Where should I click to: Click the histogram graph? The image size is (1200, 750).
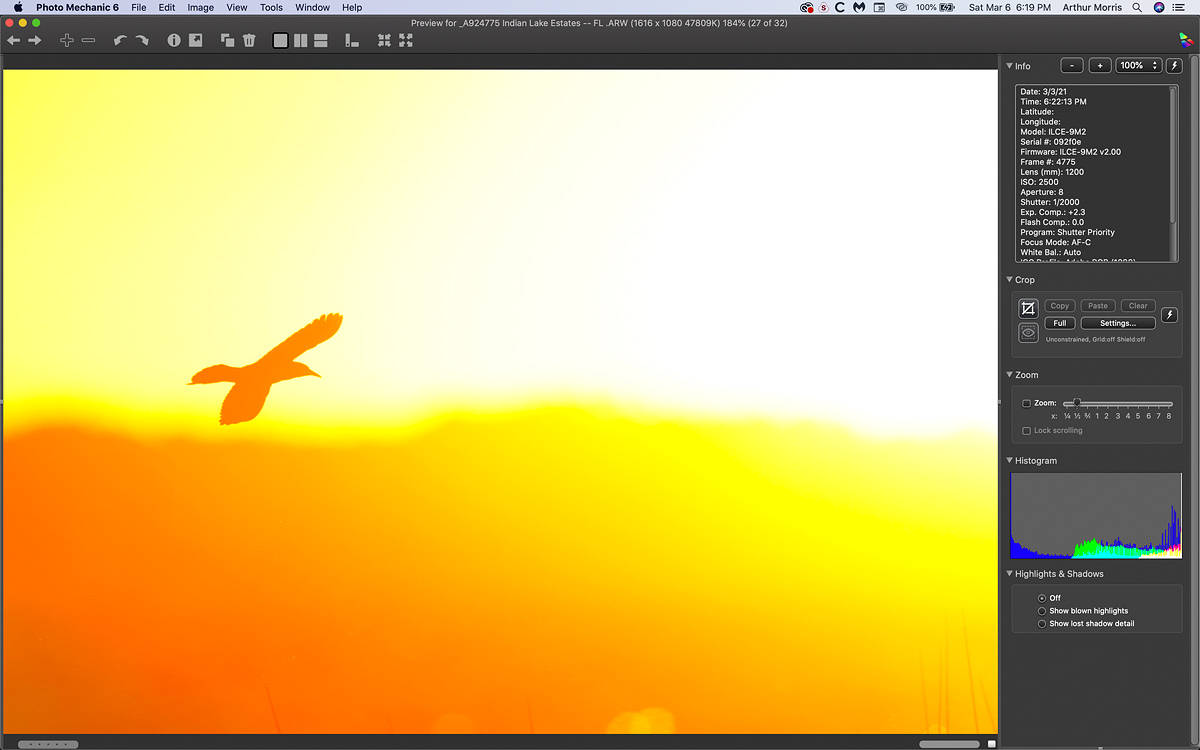[x=1096, y=515]
